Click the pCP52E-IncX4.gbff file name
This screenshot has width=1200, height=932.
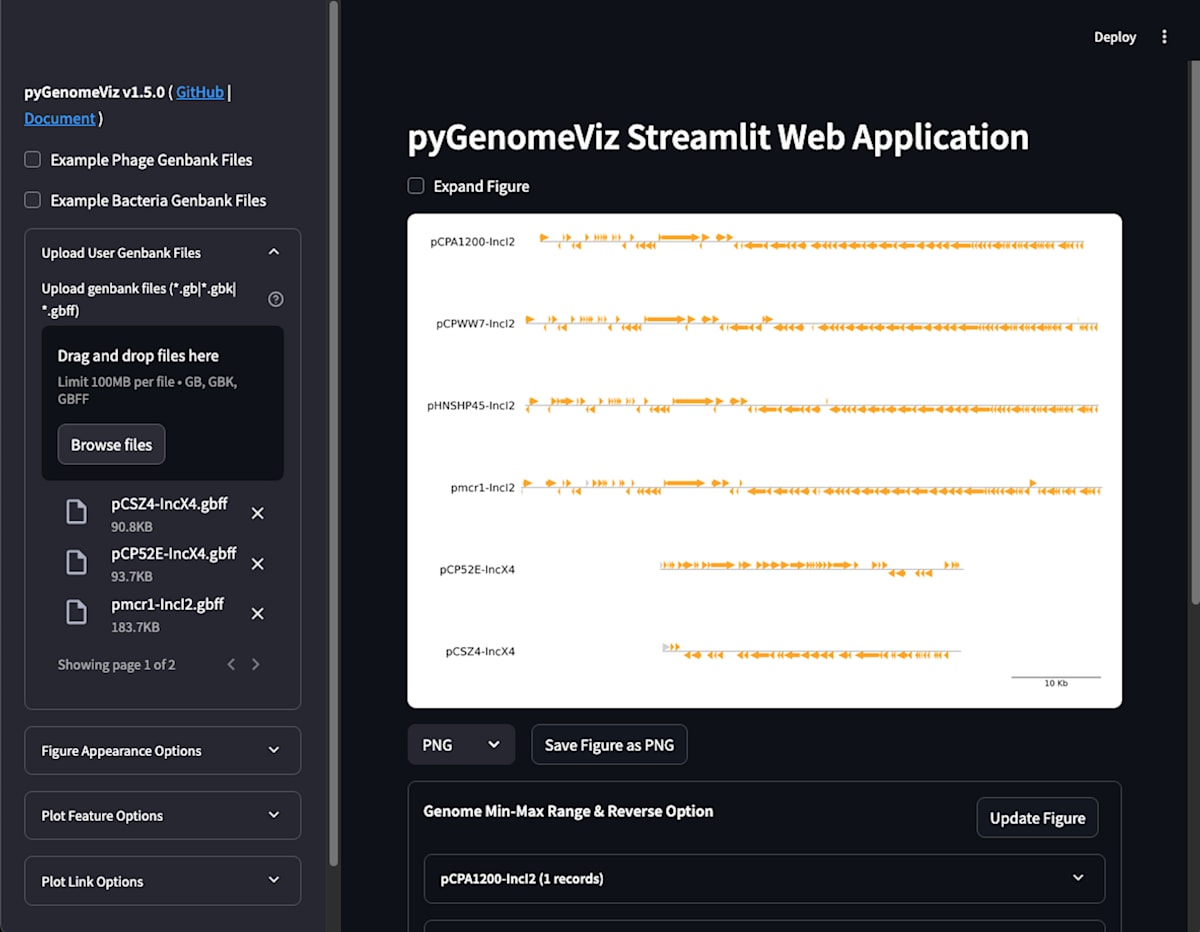click(173, 554)
